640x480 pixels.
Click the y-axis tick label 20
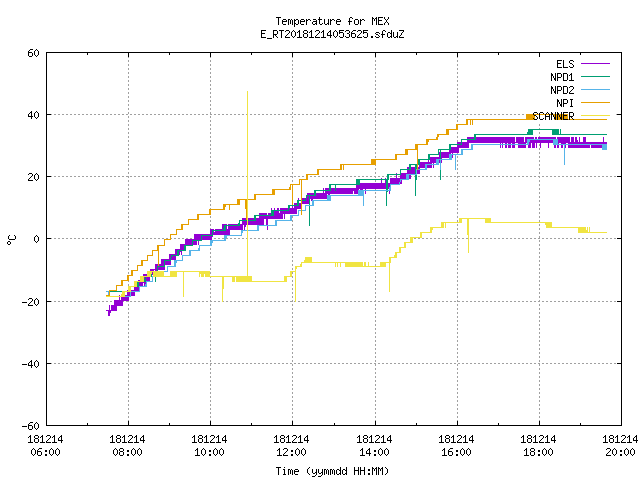click(x=33, y=177)
